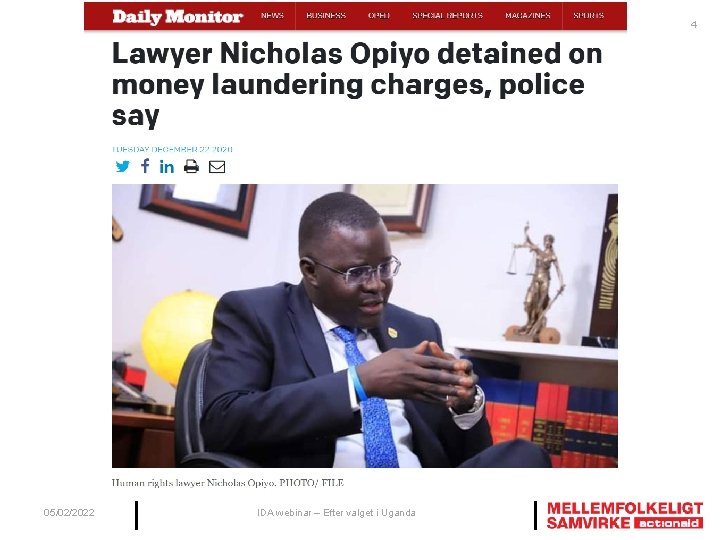The image size is (720, 540).
Task: Go to the Oped section
Action: 379,16
